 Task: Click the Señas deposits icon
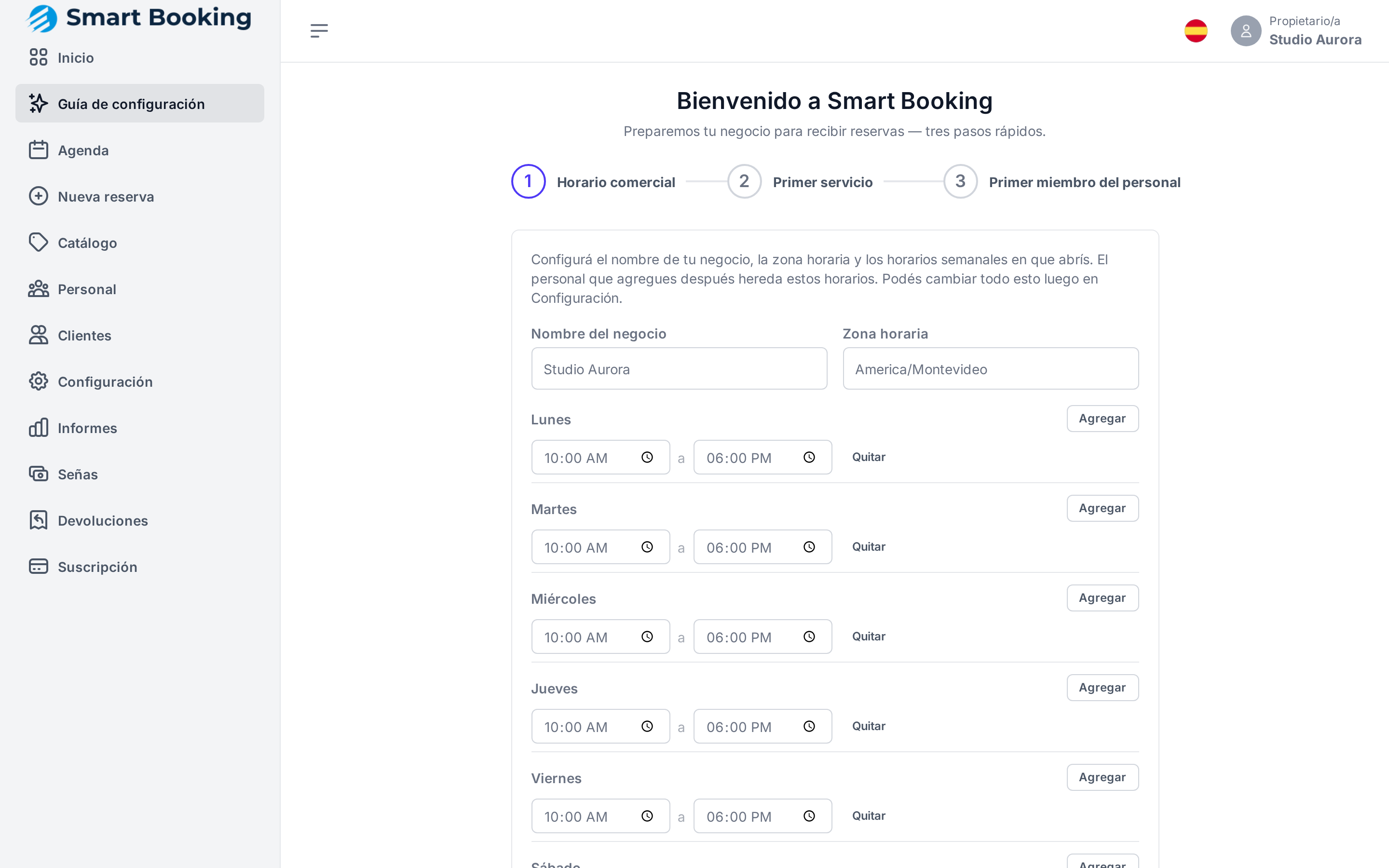(39, 474)
